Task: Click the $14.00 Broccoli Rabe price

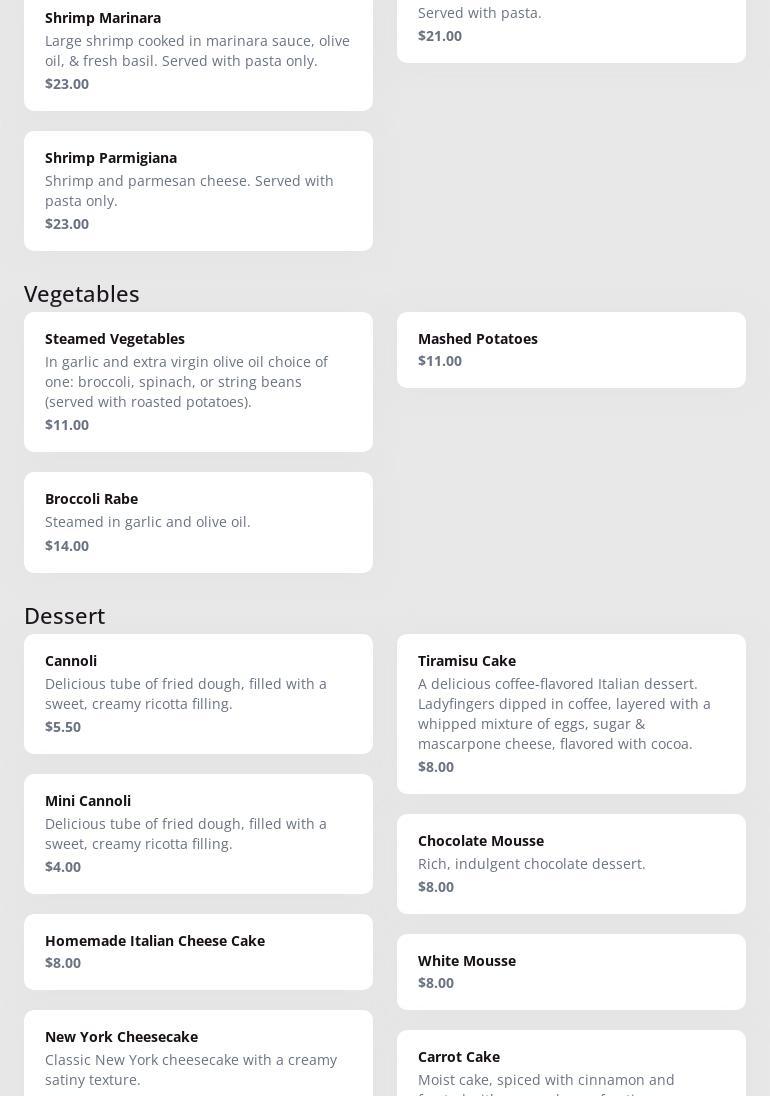Action: [x=67, y=546]
